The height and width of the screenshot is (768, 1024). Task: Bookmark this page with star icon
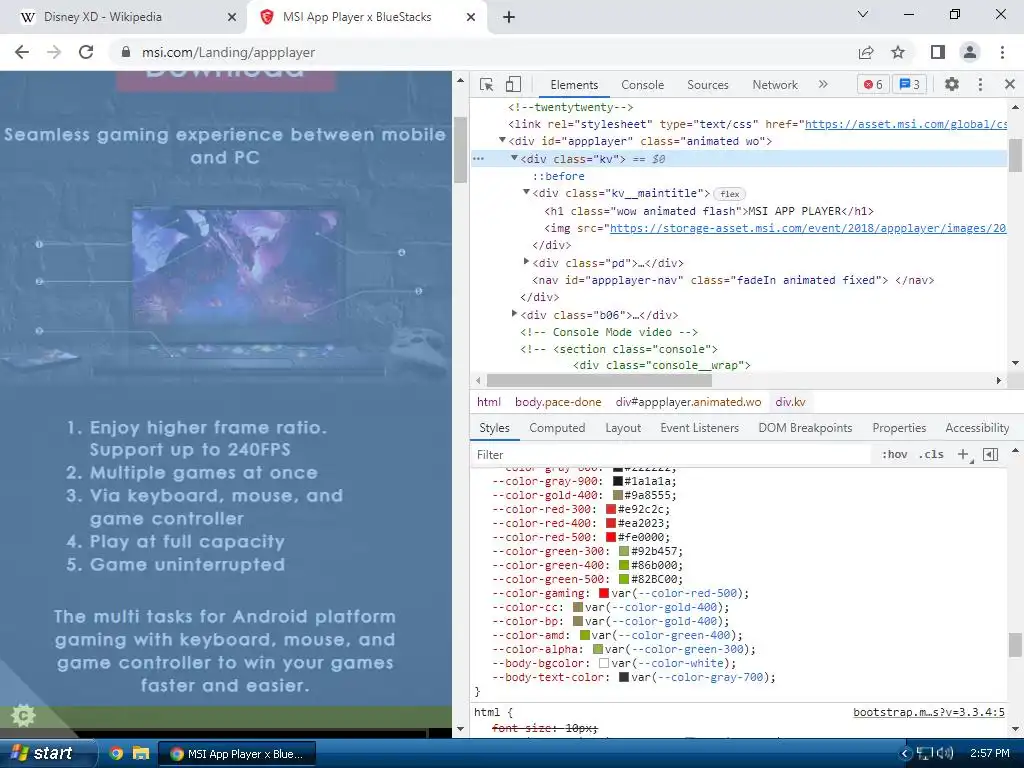[898, 52]
